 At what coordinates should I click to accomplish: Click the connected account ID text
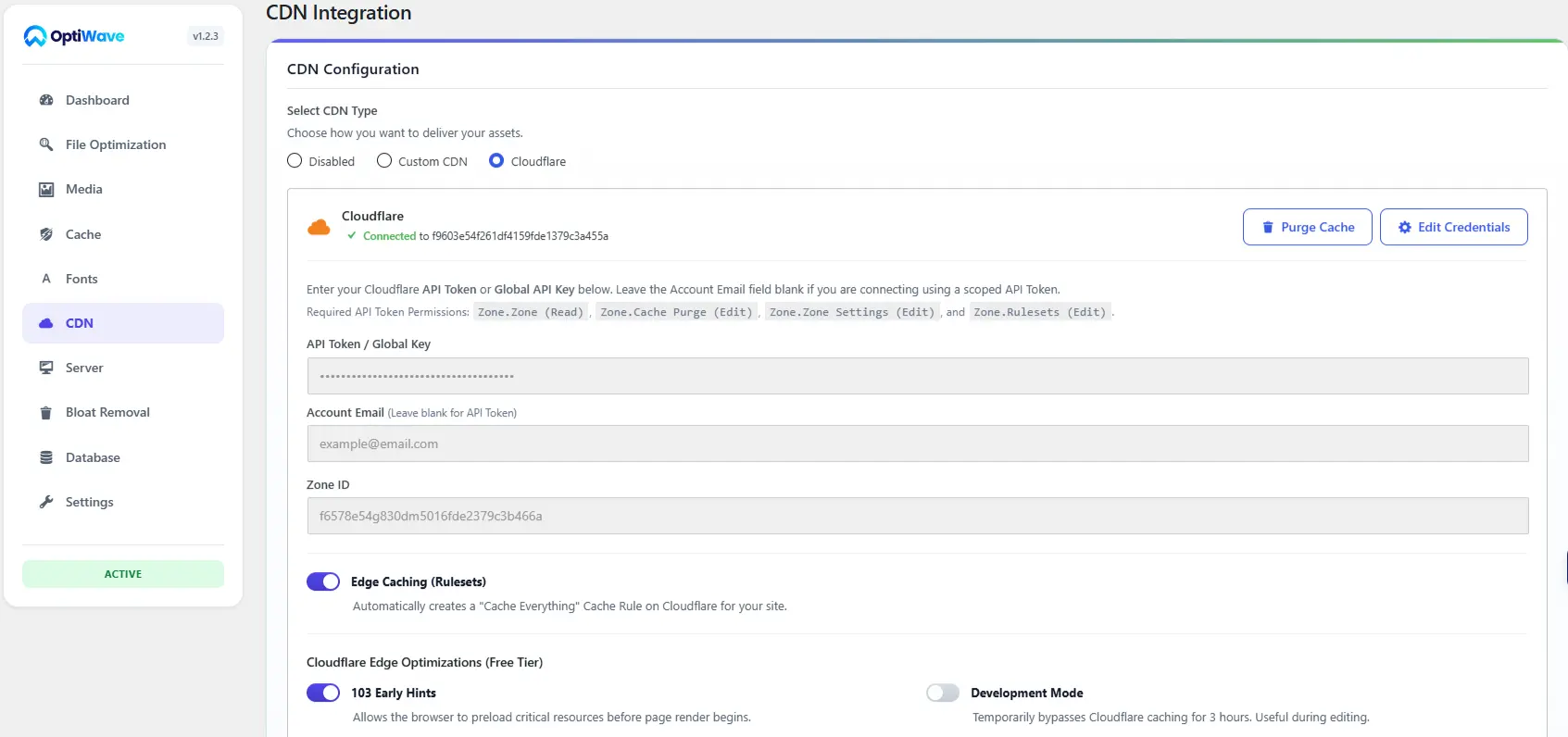(x=520, y=236)
